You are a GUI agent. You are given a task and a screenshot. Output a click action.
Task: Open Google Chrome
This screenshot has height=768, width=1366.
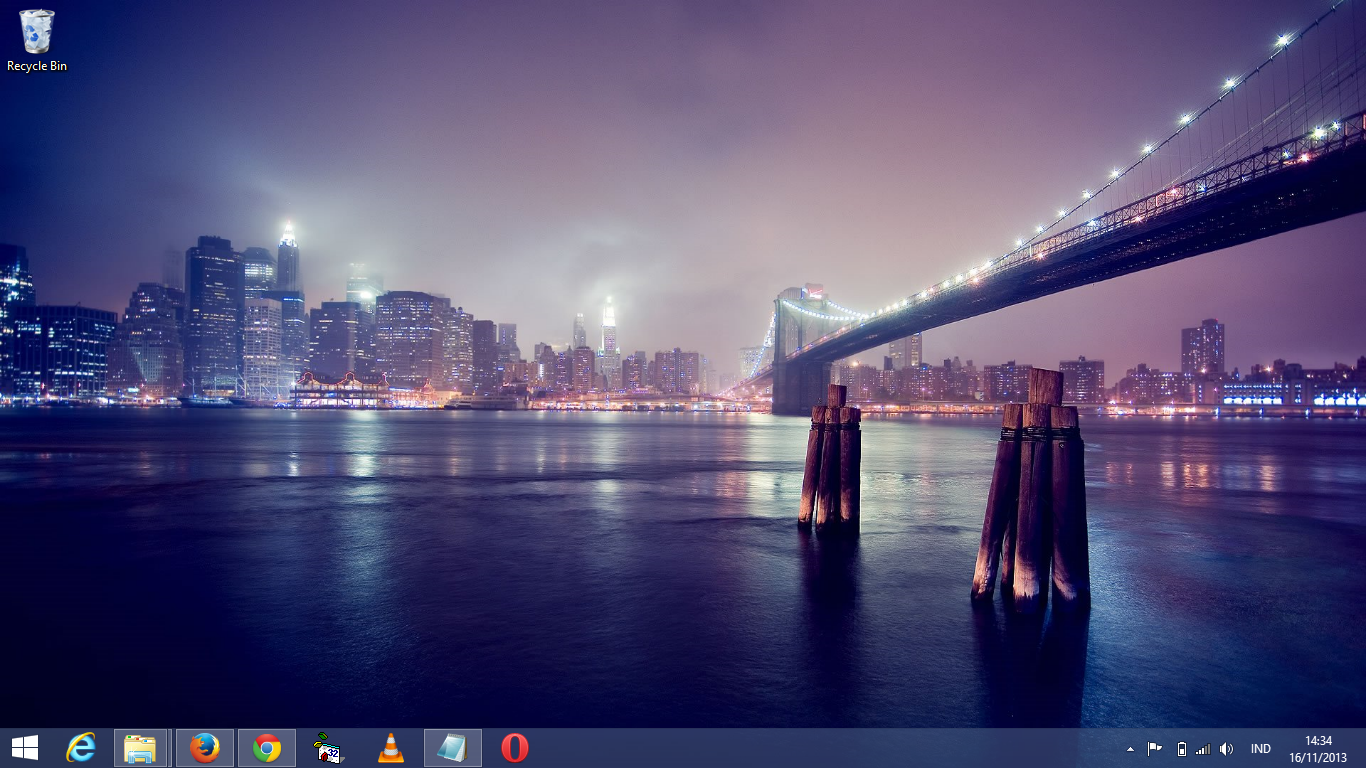pyautogui.click(x=265, y=747)
